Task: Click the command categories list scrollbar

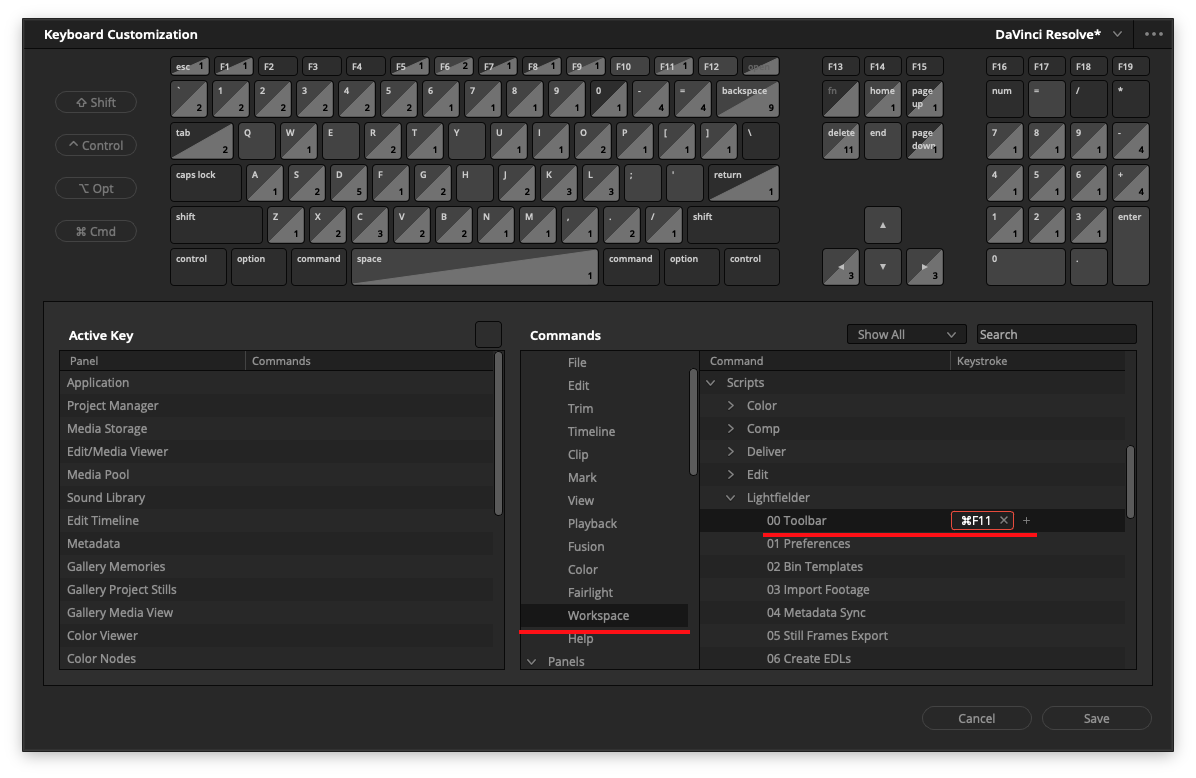Action: (693, 422)
